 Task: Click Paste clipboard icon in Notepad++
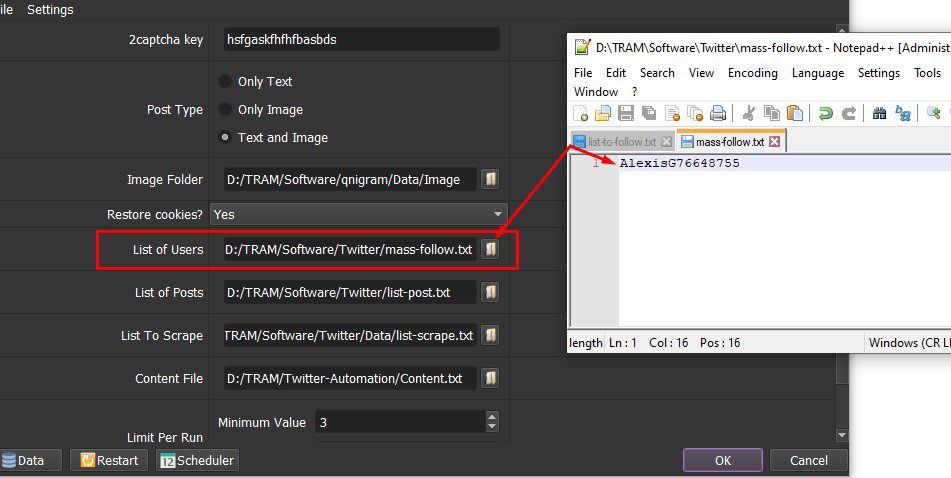pos(795,113)
